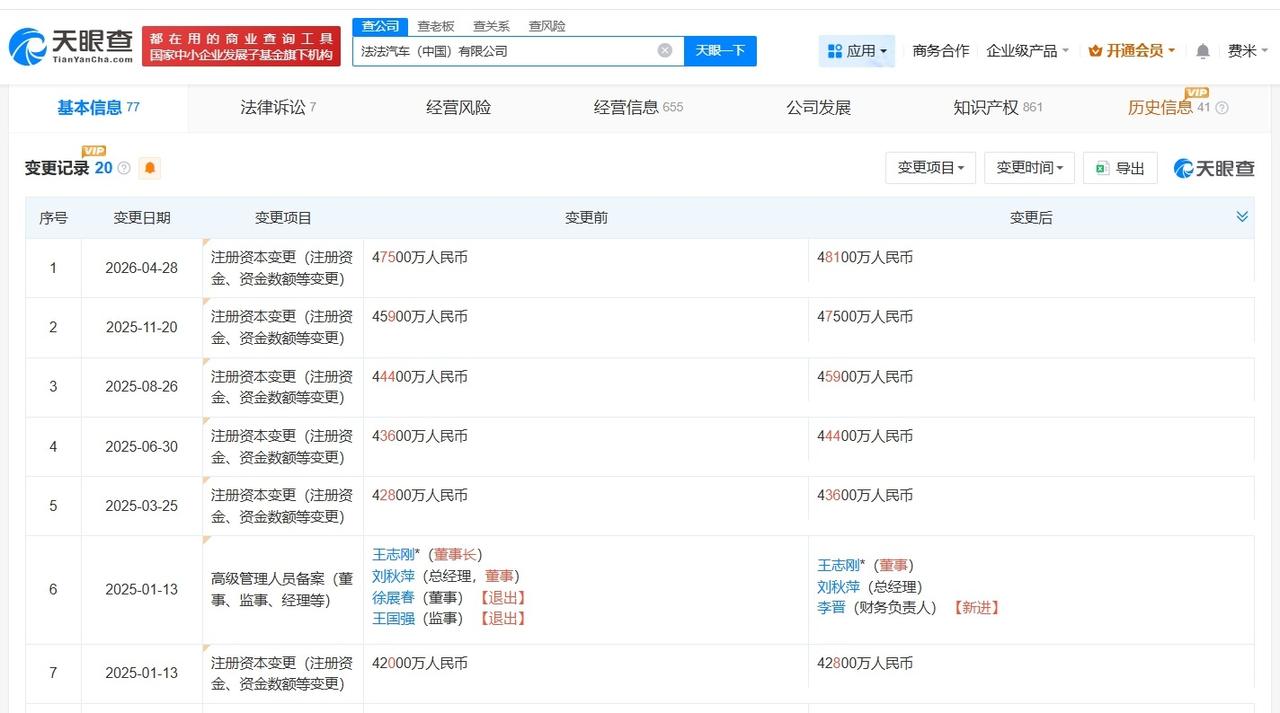This screenshot has height=713, width=1280.
Task: Switch to the 经营信息 tab
Action: point(638,108)
